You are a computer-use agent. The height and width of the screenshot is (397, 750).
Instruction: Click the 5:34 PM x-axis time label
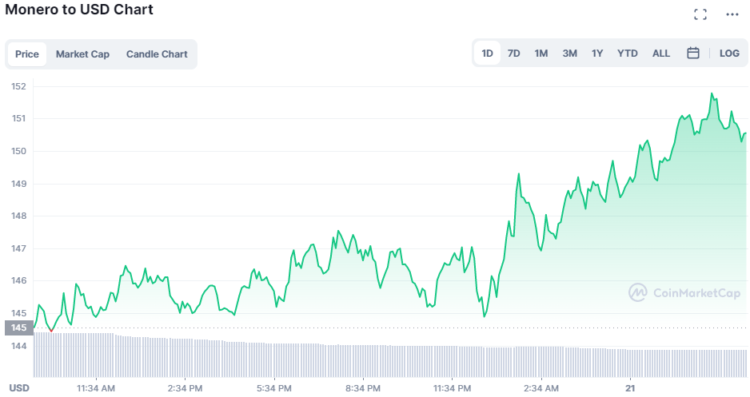274,388
